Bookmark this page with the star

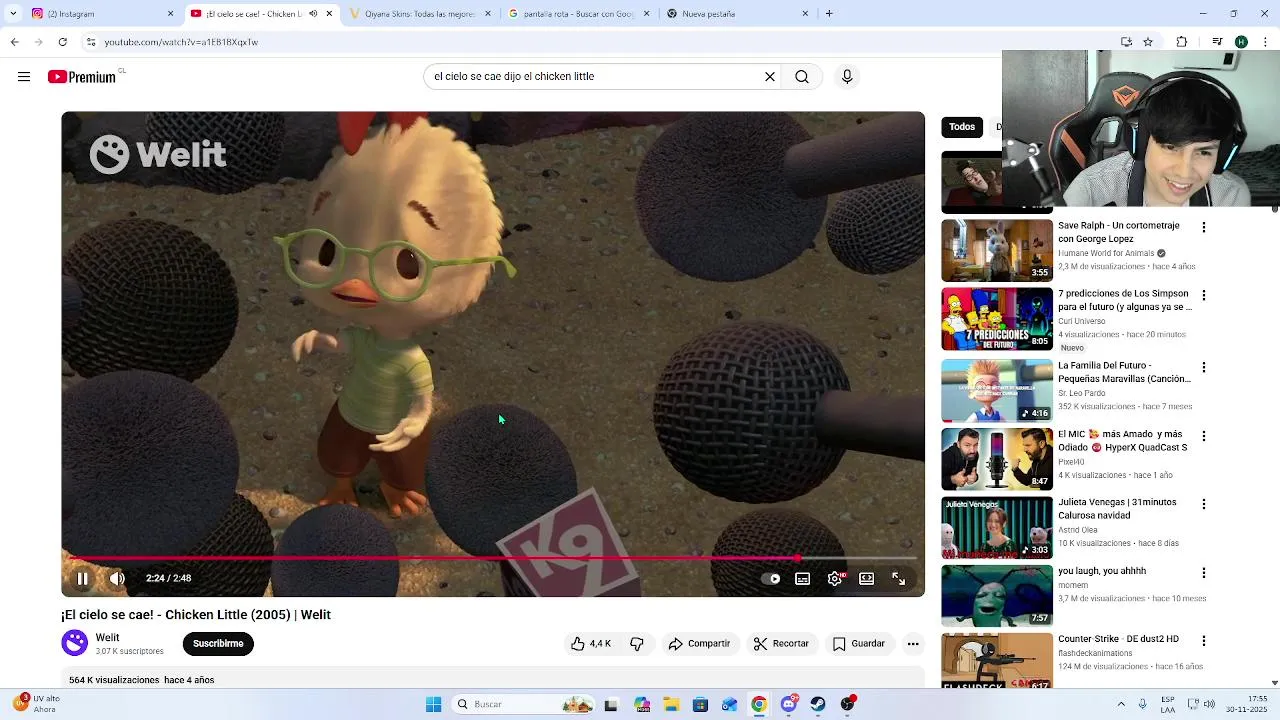(x=1148, y=42)
